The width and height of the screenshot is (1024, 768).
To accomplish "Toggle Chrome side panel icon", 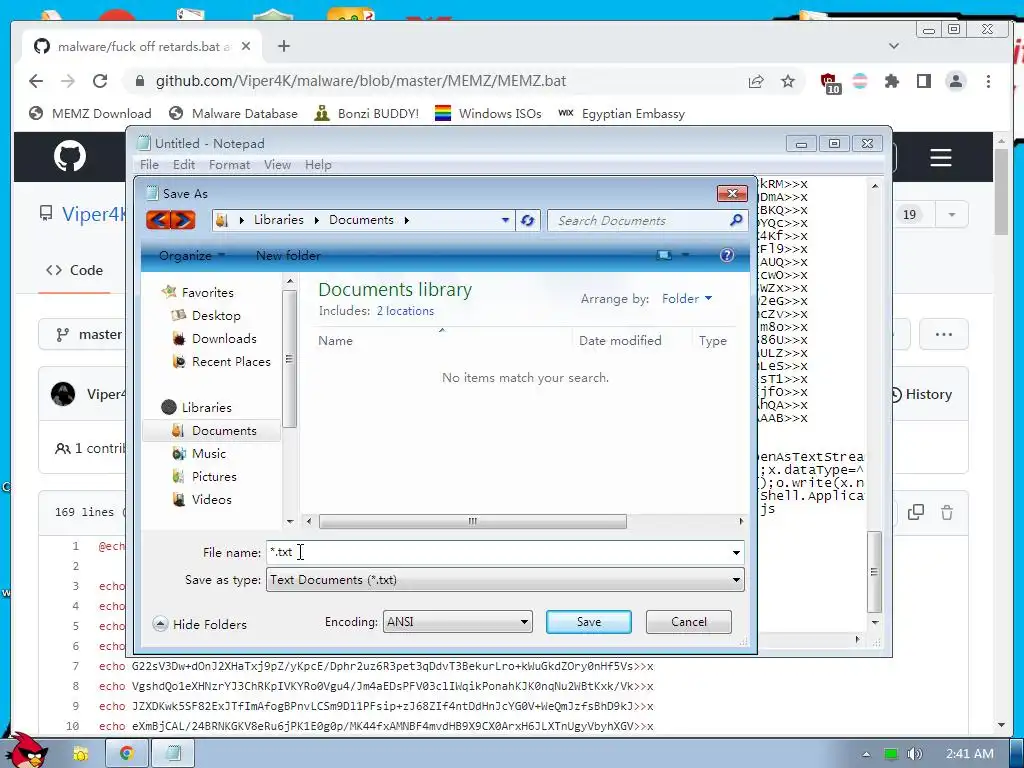I will pos(923,81).
